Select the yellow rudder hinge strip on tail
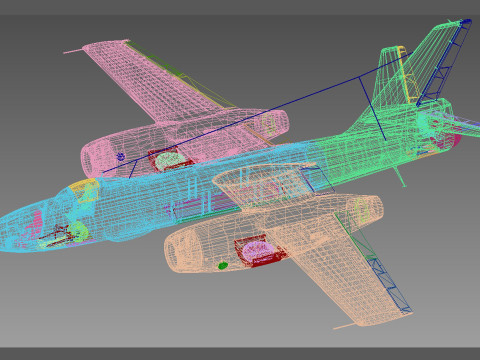Viewport: 480px width, 360px height. point(407,75)
